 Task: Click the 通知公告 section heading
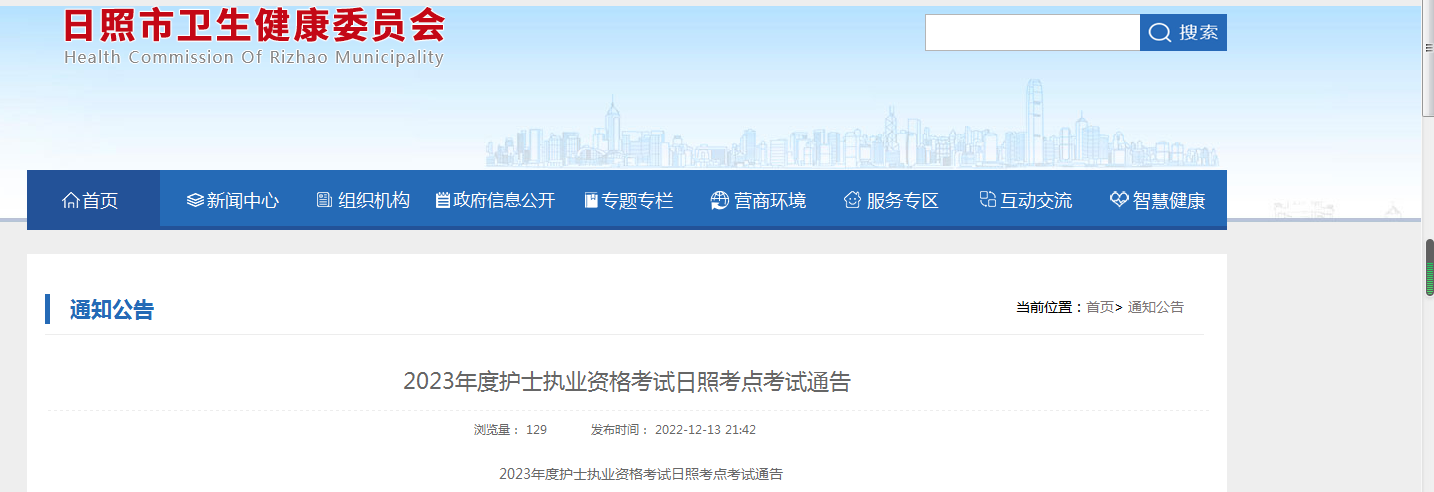(112, 310)
